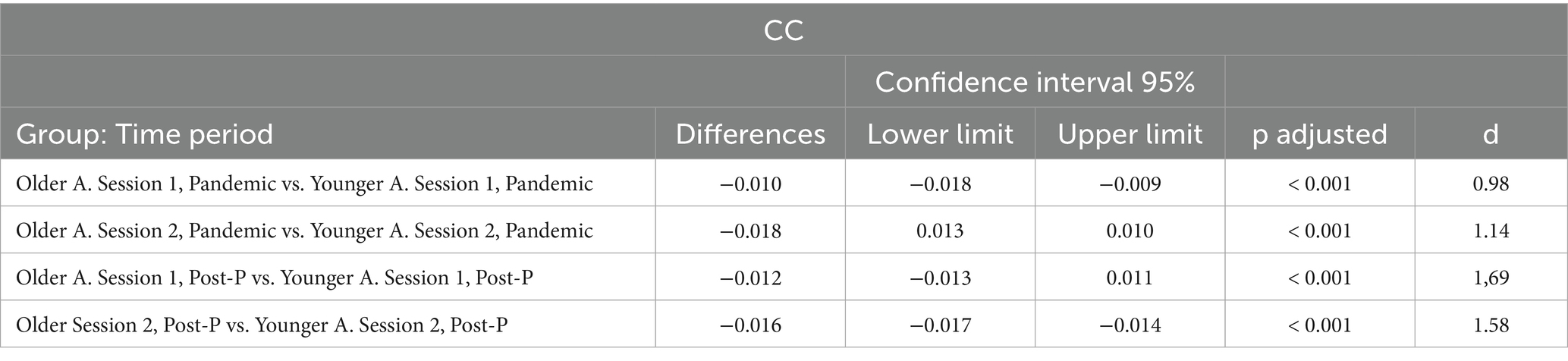
Task: Click the Upper limit column header
Action: 1130,134
